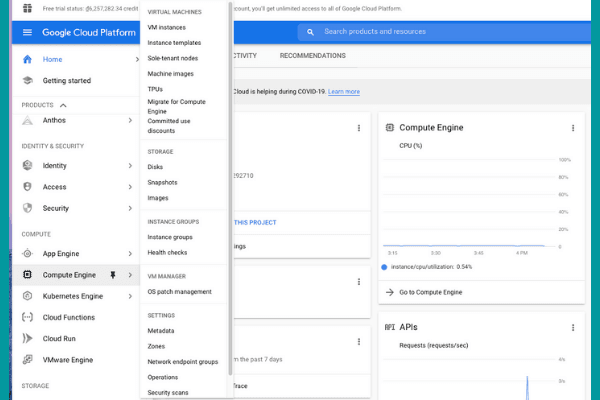600x400 pixels.
Task: Click the Getting started graduation cap icon
Action: pyautogui.click(x=27, y=80)
